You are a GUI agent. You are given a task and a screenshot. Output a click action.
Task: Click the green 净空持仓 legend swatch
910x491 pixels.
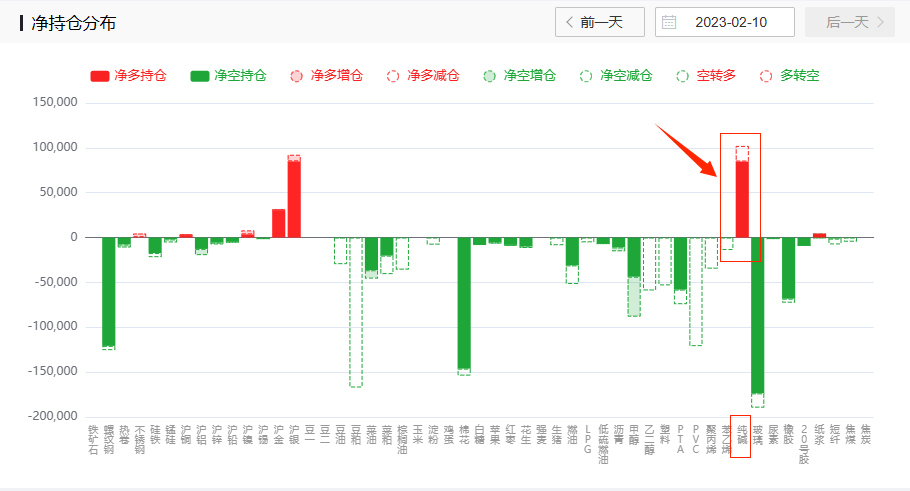[200, 76]
